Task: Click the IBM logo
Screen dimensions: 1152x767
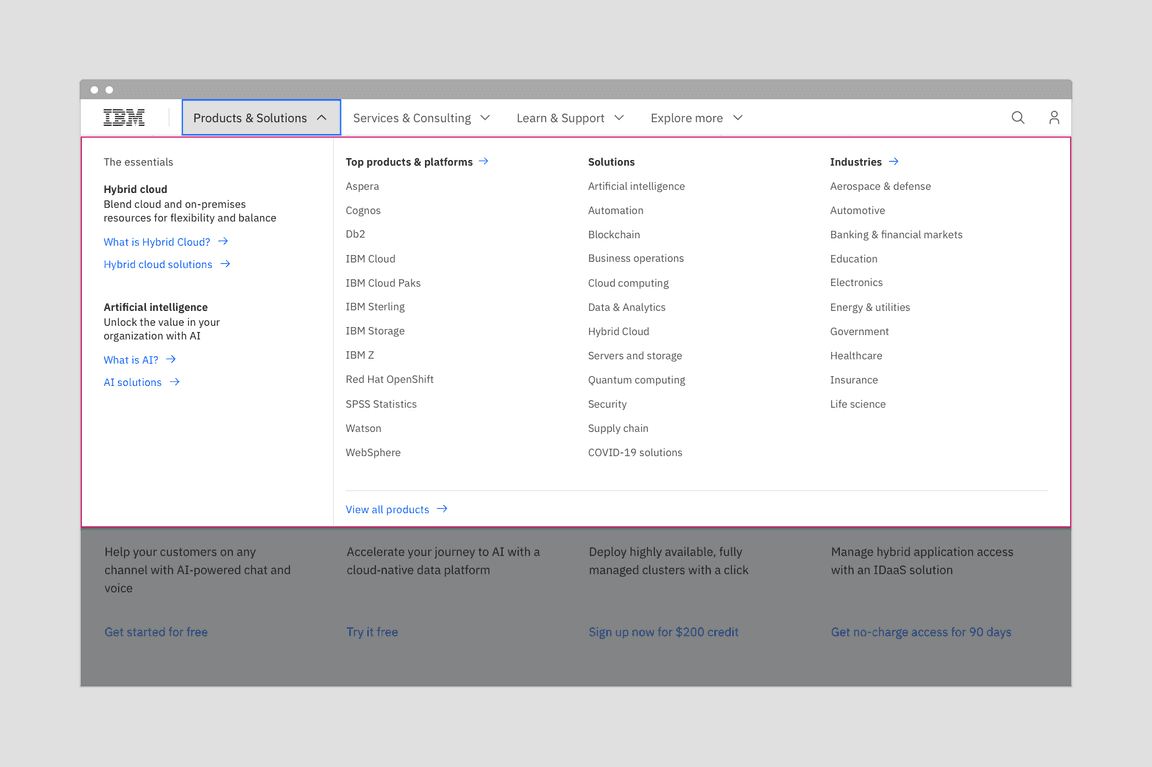Action: pos(123,117)
